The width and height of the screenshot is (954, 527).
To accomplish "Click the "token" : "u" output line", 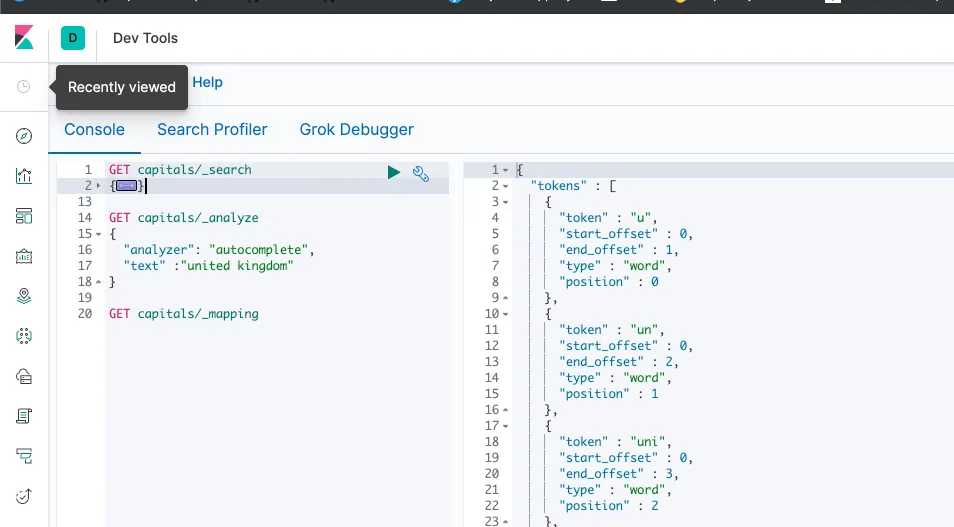I will 608,218.
